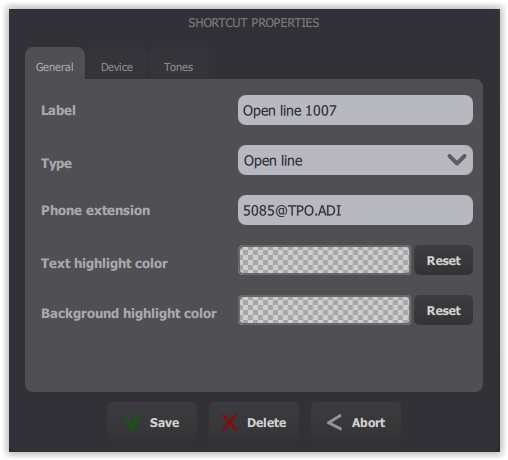Reset the Text highlight color
Viewport: 508px width, 460px height.
click(x=444, y=260)
